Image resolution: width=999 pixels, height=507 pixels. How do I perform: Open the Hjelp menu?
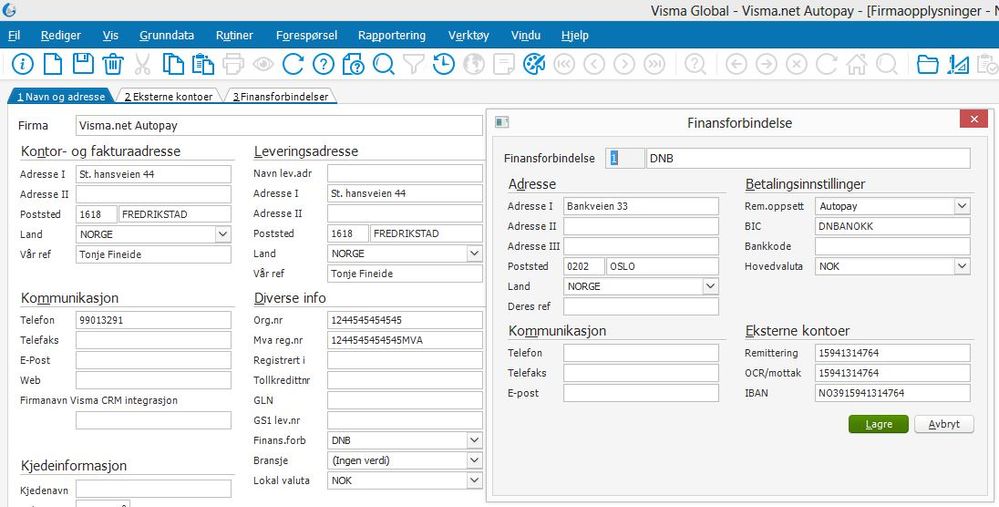[575, 36]
